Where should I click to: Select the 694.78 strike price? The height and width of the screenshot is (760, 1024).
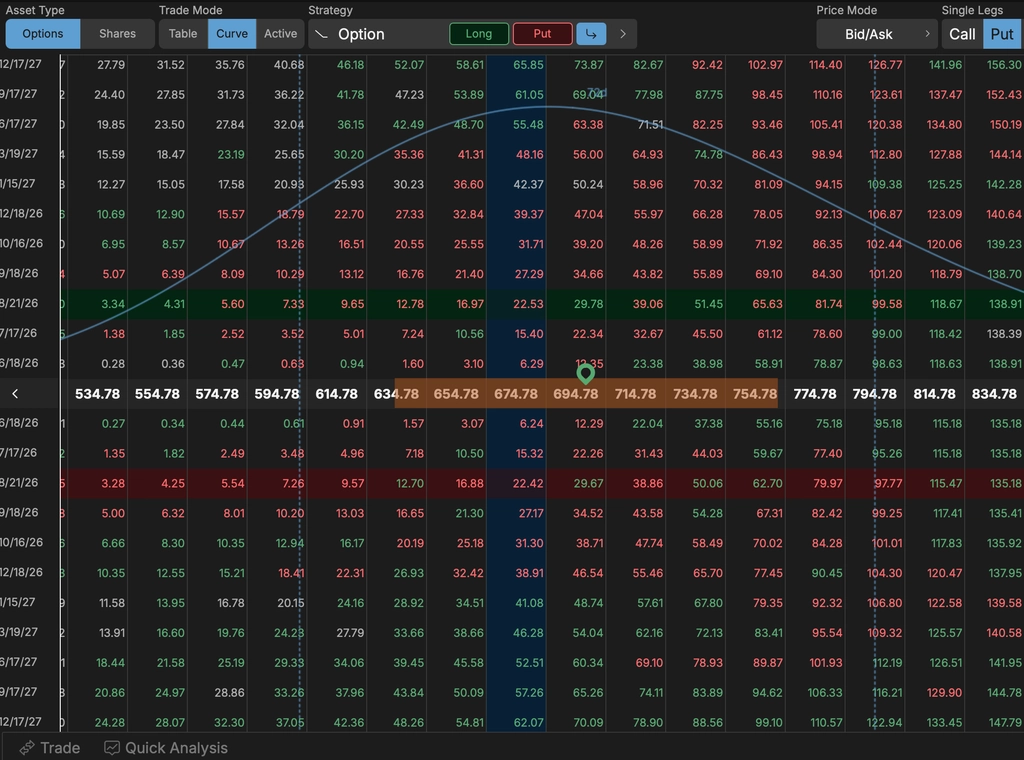click(x=575, y=394)
